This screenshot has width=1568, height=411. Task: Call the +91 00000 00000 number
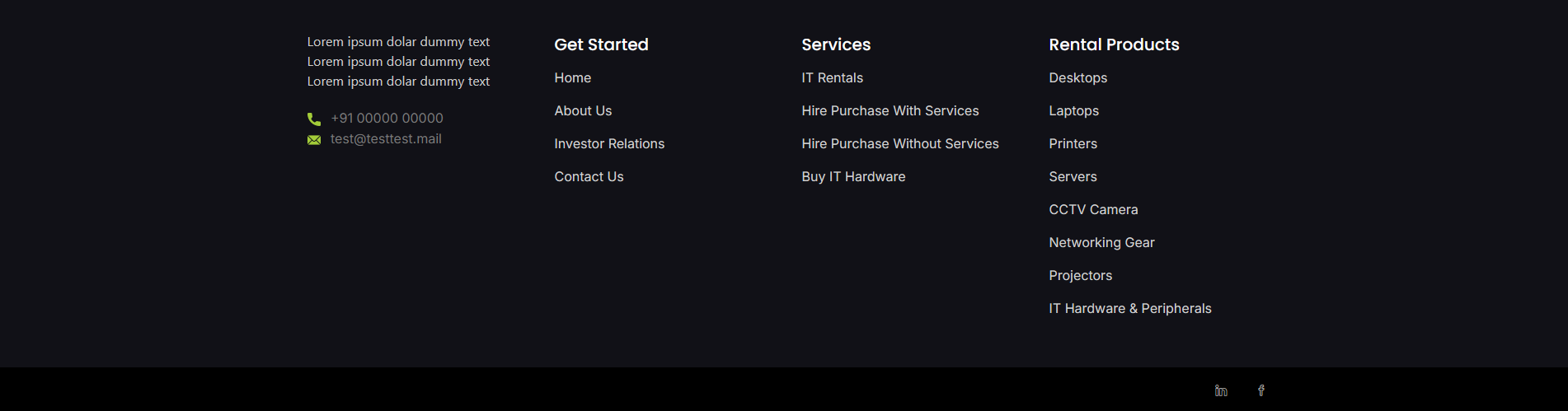pos(387,119)
